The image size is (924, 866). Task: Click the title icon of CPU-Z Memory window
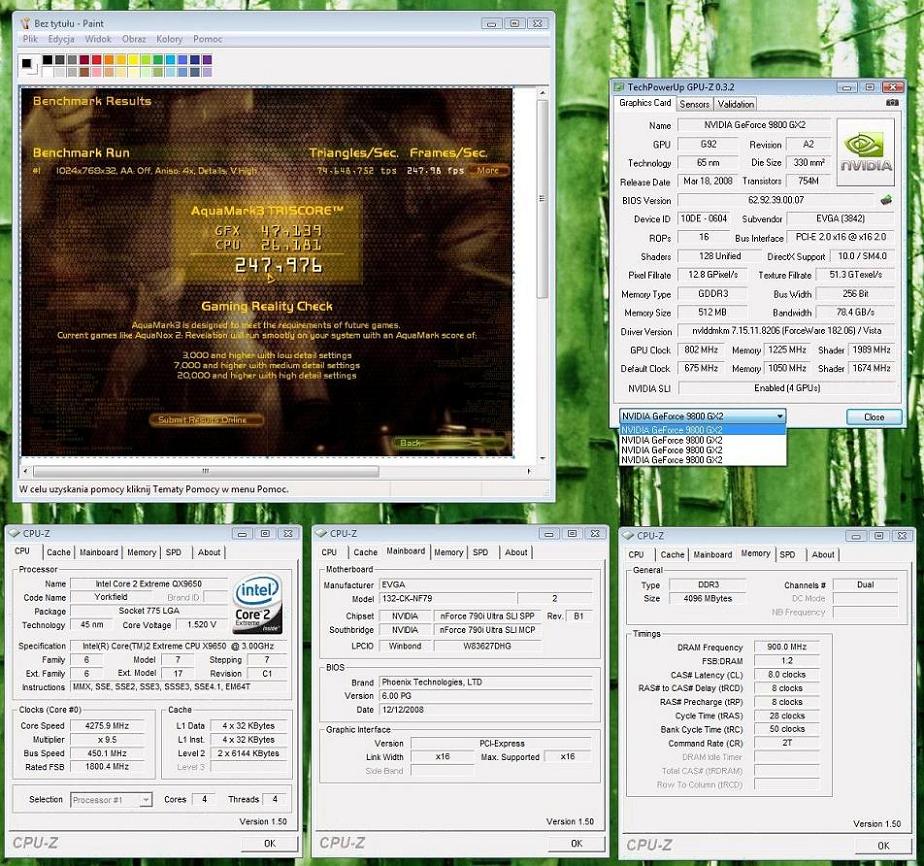click(628, 536)
